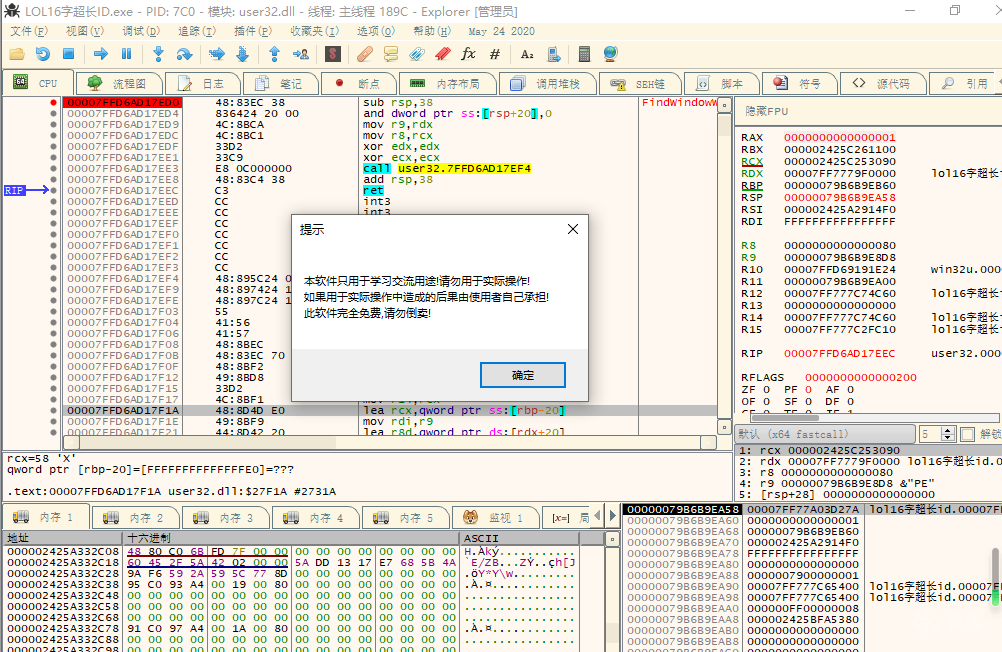This screenshot has width=1002, height=652.
Task: Open the 内存 2 dump tab
Action: pos(134,518)
